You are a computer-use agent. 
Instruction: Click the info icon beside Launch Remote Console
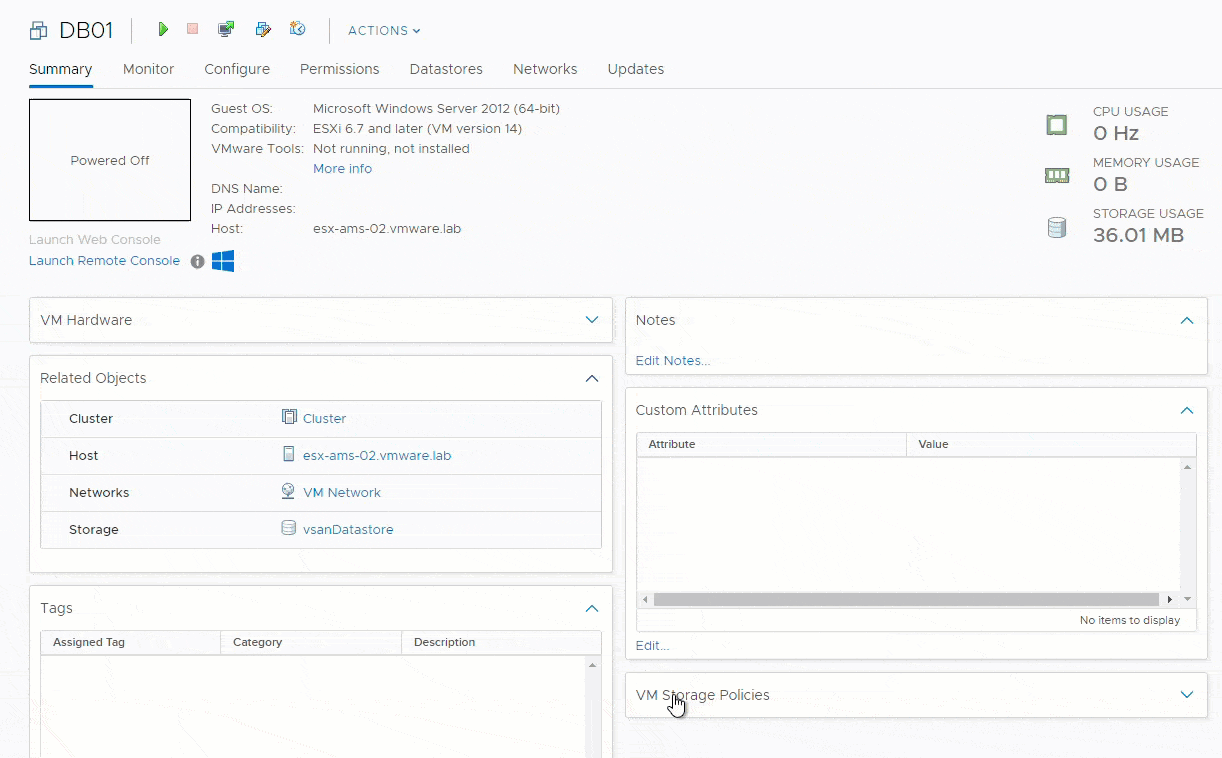(198, 261)
